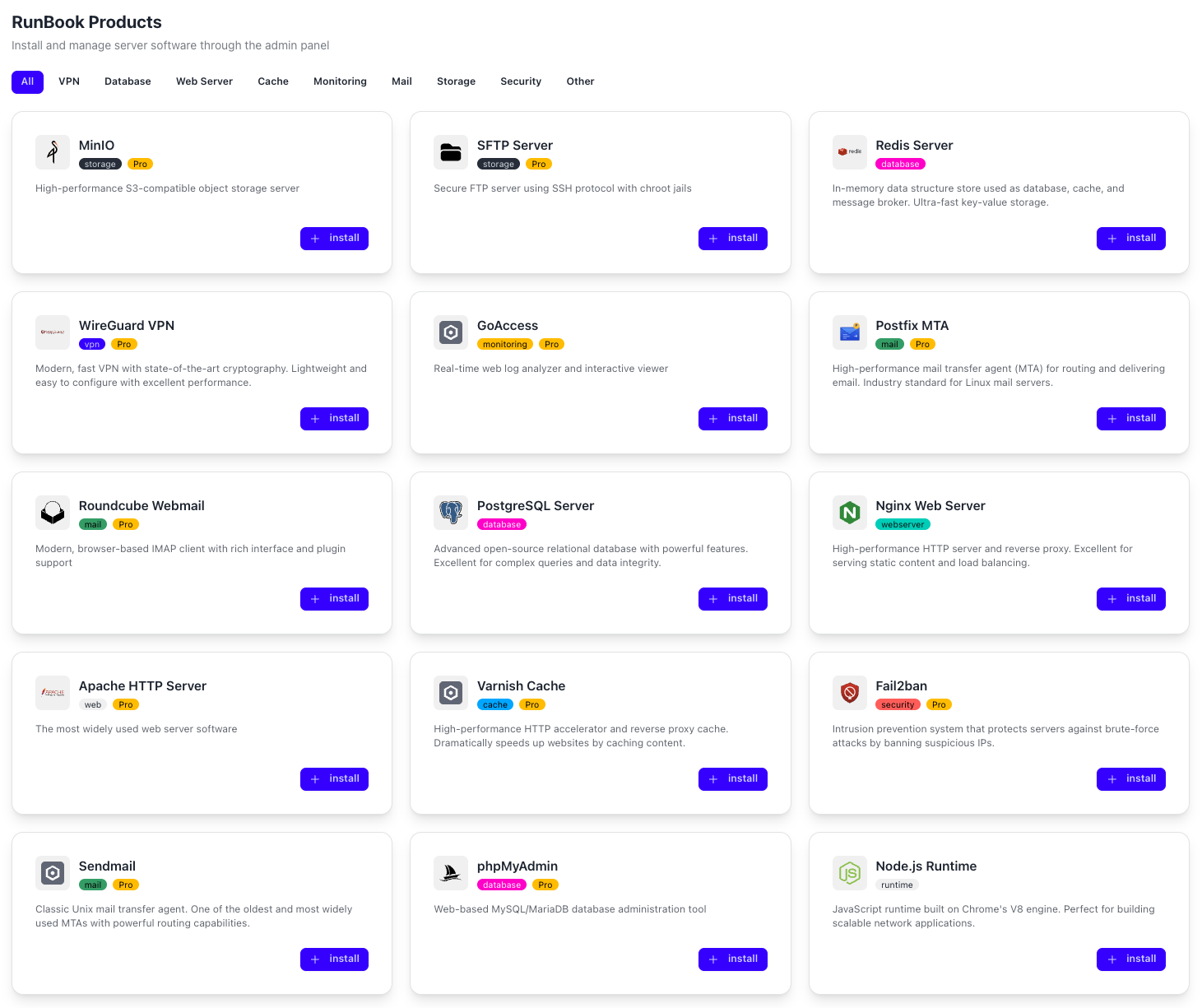Click the mail tag on Roundcube Webmail
1202x1008 pixels.
[x=93, y=525]
